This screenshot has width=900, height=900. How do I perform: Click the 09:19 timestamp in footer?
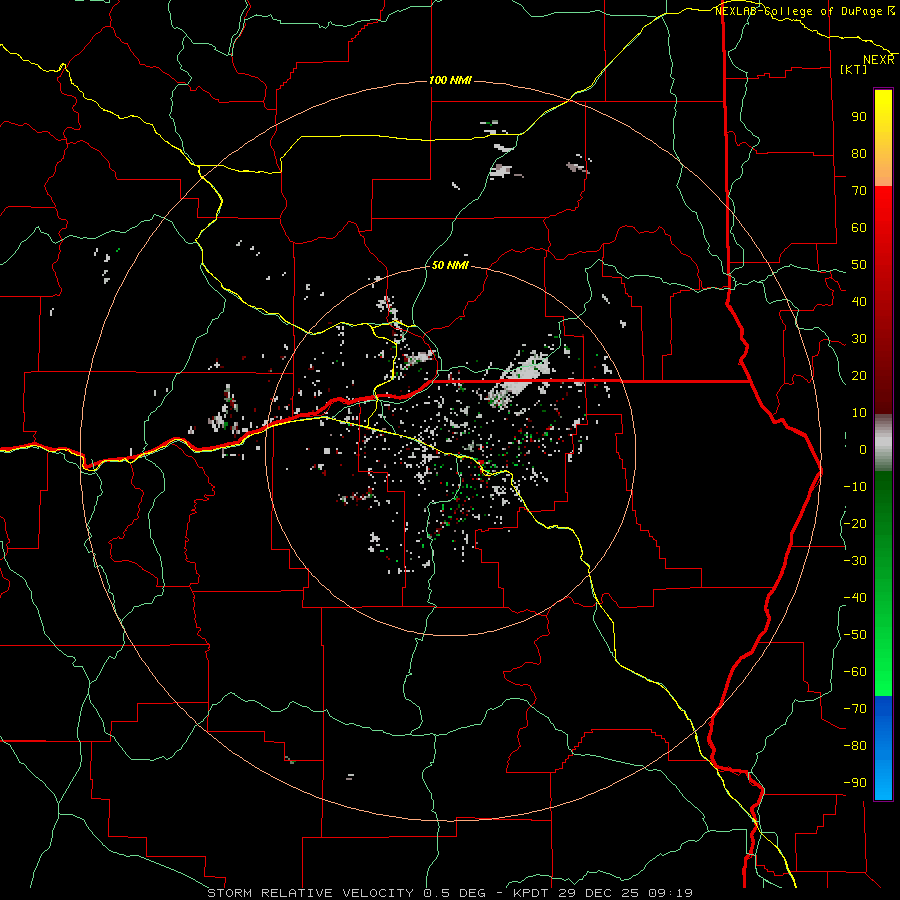pos(670,893)
